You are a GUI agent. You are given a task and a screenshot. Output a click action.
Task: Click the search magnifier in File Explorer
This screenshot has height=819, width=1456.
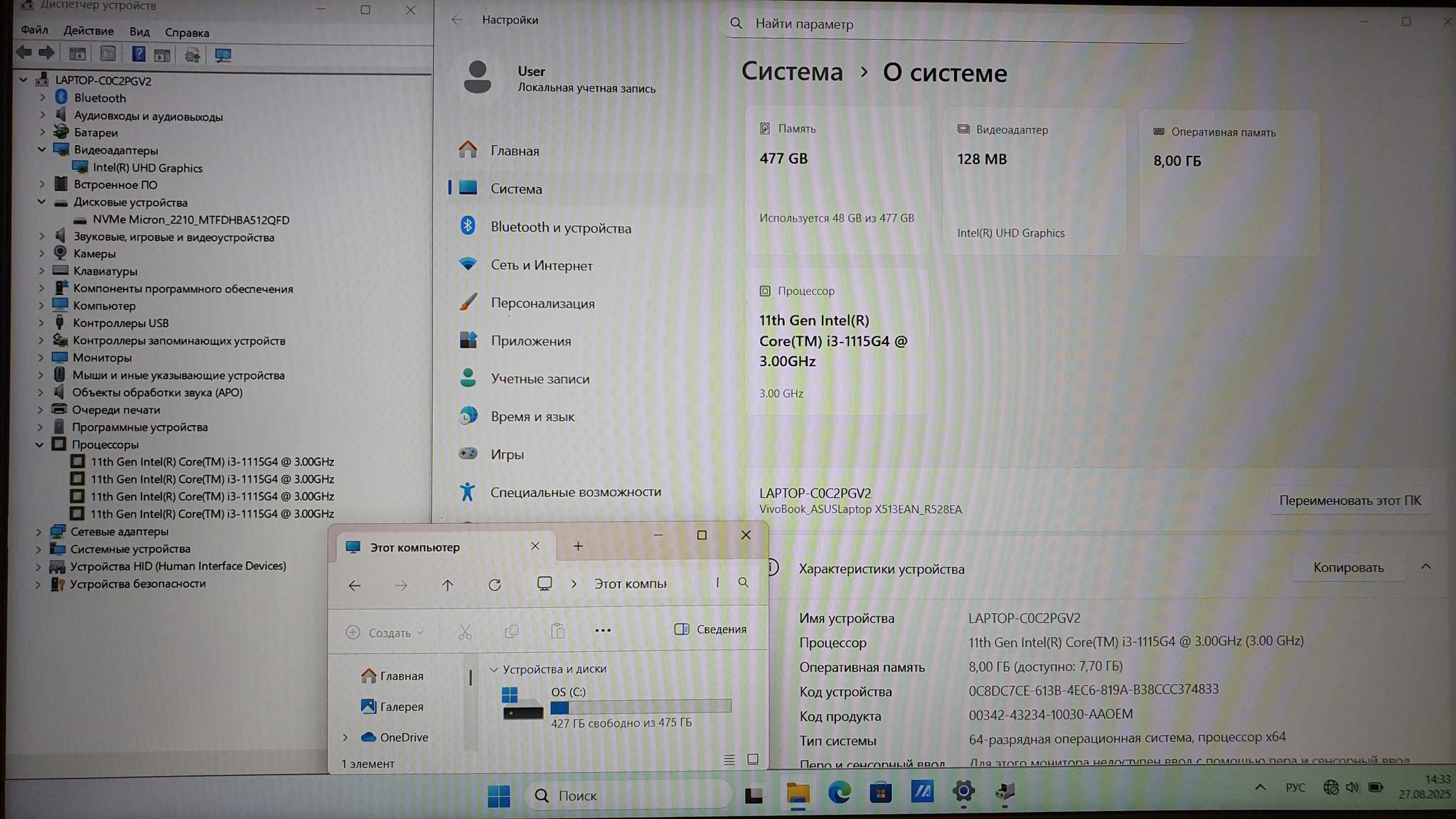(x=743, y=583)
